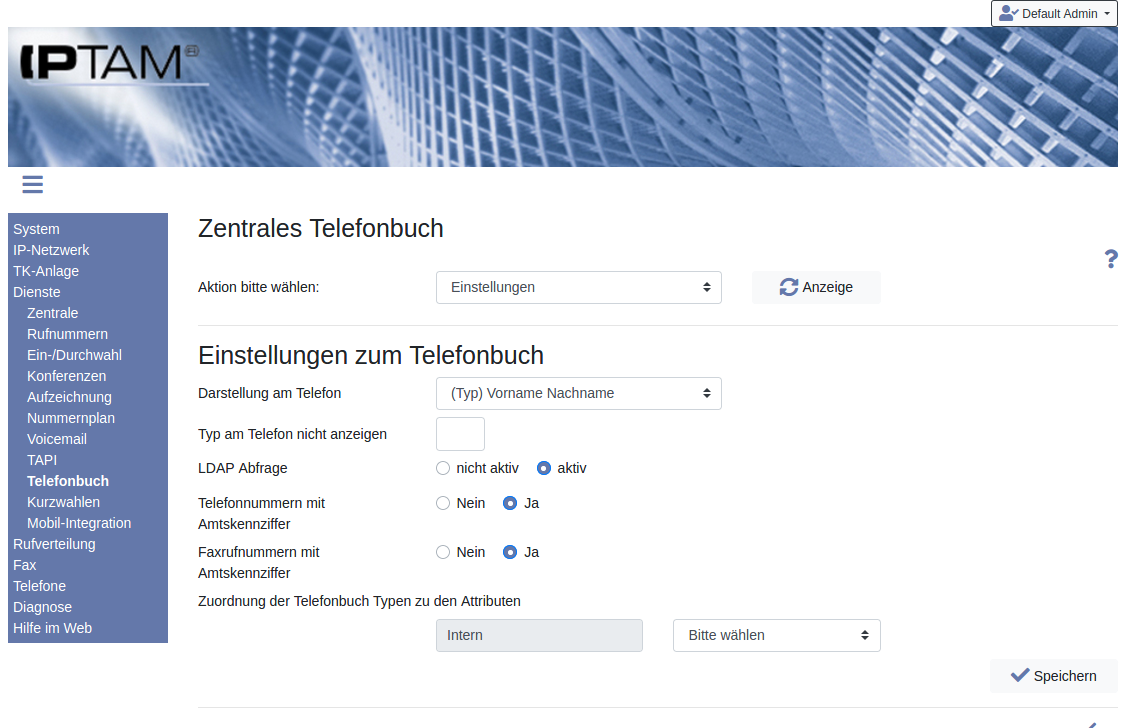Click Typ am Telefon nicht anzeigen field
Screen dimensions: 1132x728
pyautogui.click(x=460, y=434)
